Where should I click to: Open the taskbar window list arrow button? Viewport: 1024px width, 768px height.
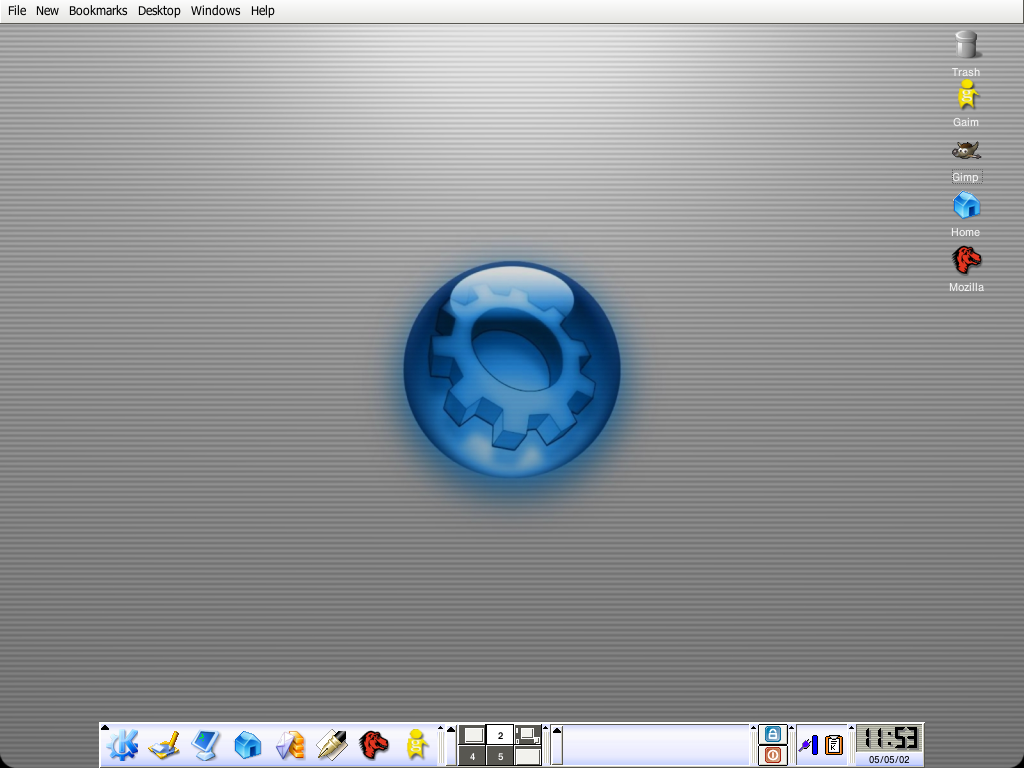[557, 745]
